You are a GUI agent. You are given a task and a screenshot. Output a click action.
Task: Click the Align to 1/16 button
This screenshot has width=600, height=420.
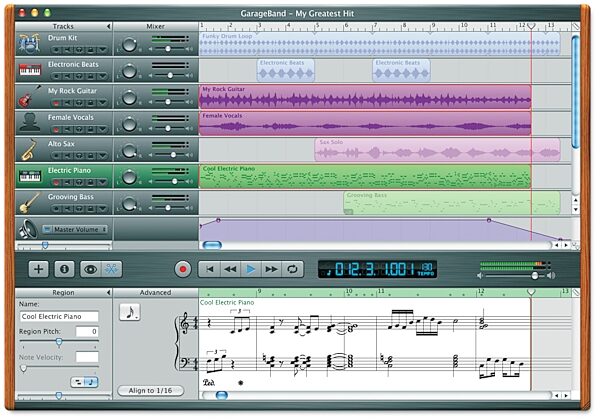click(x=150, y=391)
